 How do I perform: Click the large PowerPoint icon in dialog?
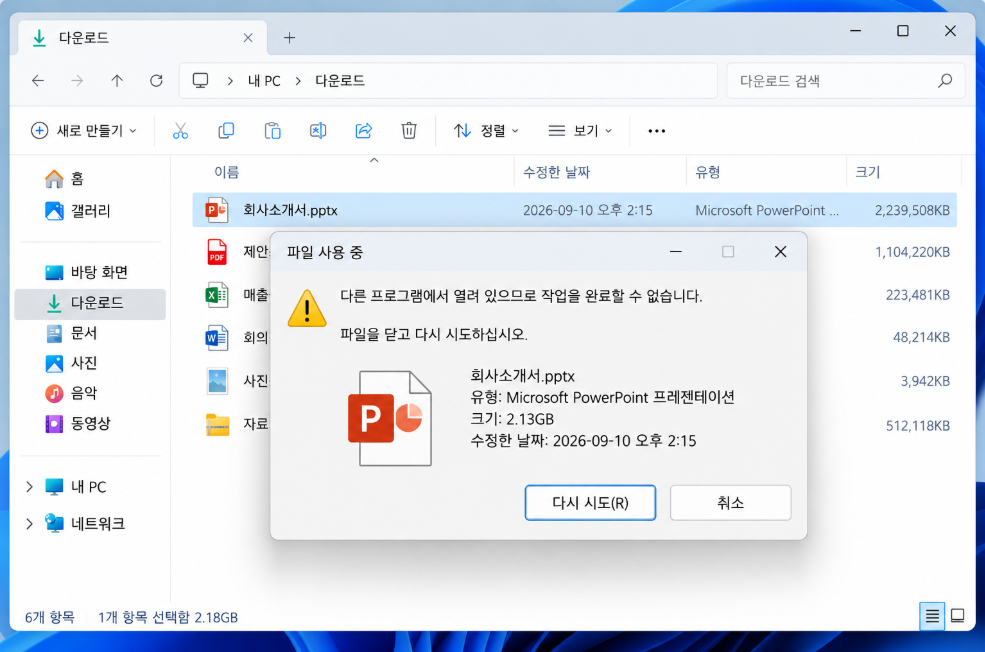tap(390, 418)
